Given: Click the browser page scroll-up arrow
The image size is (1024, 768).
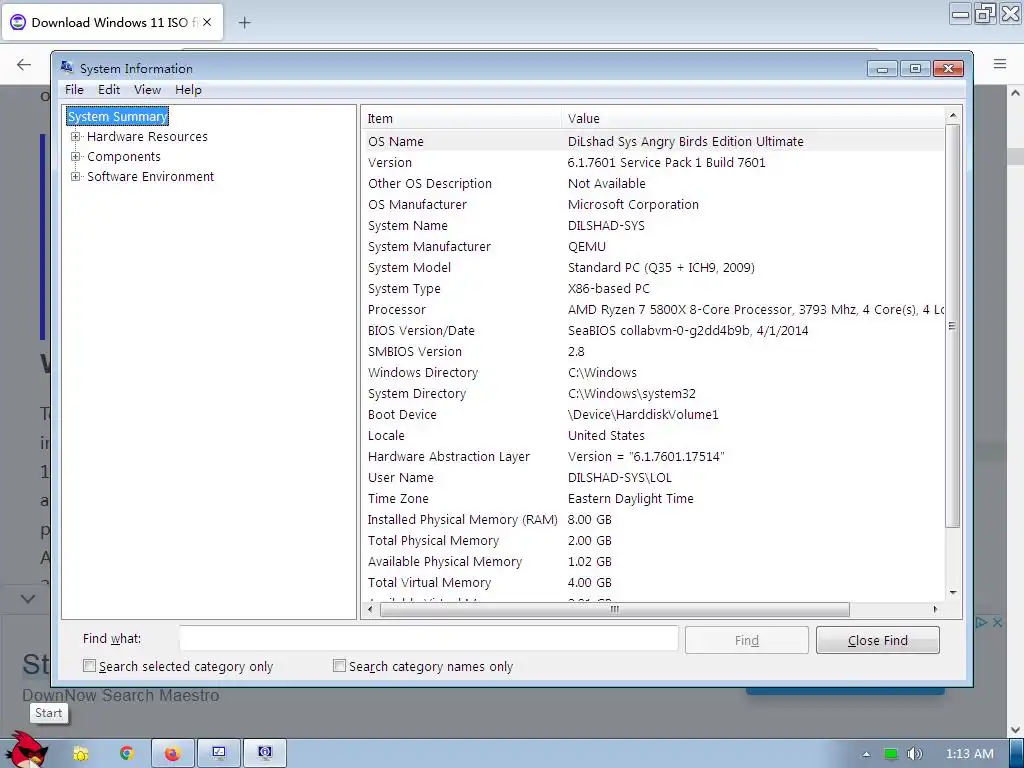Looking at the screenshot, I should (x=1015, y=93).
